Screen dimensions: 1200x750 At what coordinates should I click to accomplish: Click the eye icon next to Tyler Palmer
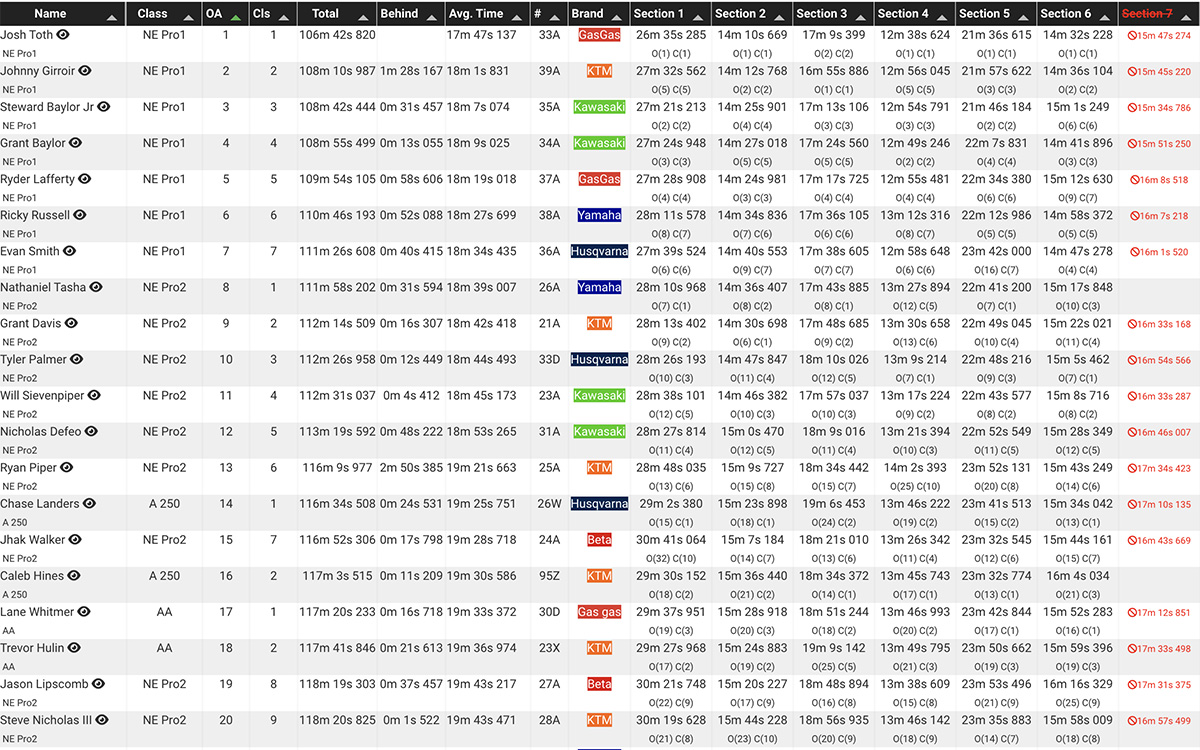coord(78,359)
